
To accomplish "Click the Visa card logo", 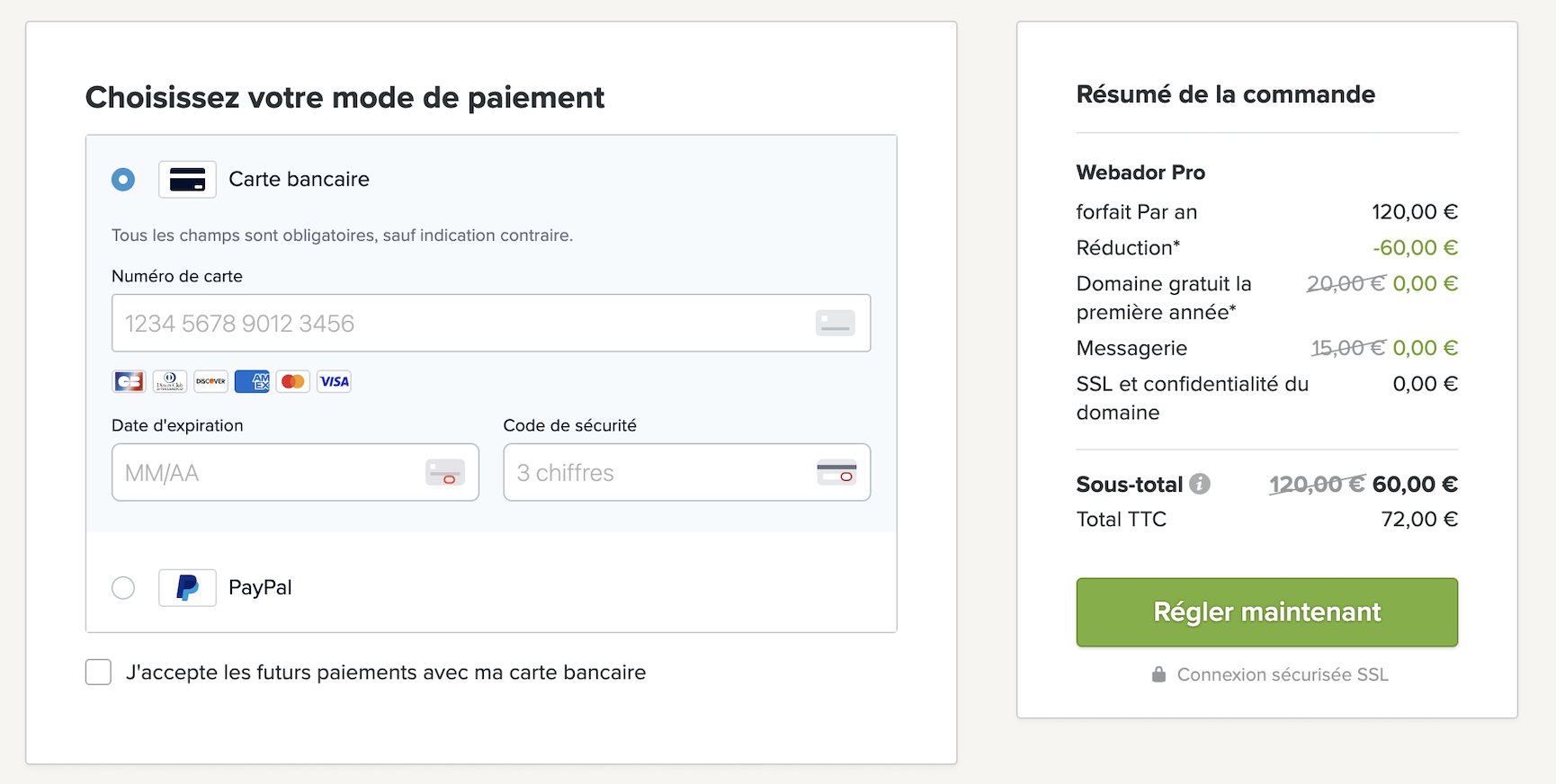I will click(334, 381).
